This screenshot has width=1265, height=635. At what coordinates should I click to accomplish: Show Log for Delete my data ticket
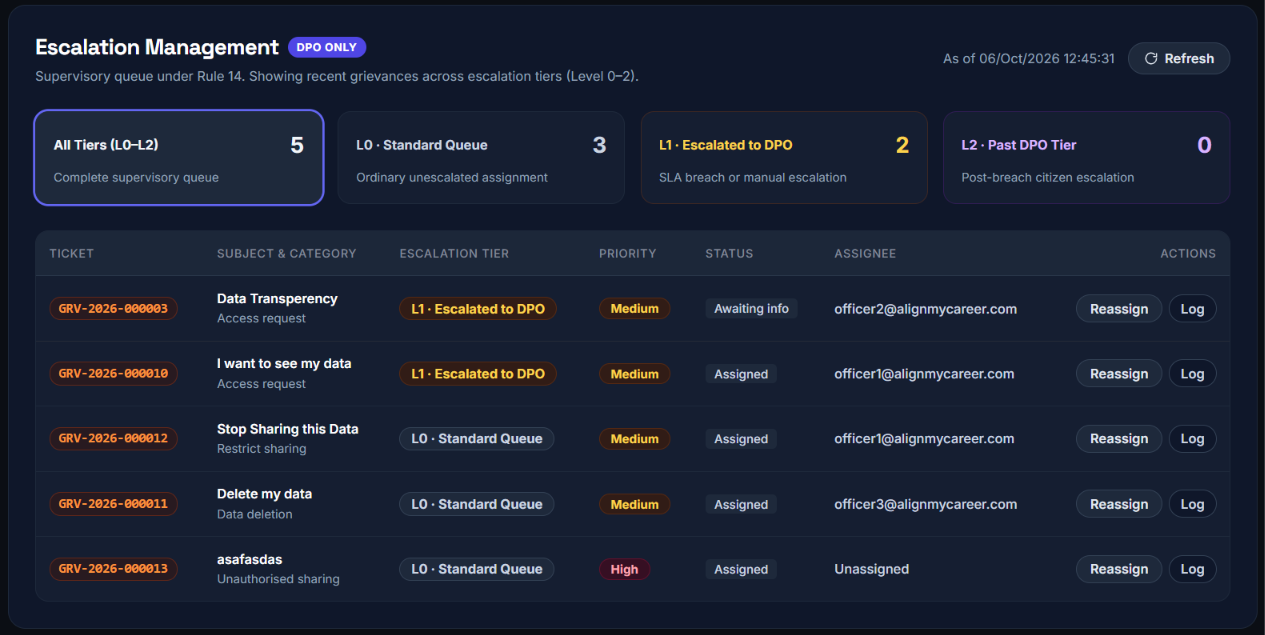1192,504
